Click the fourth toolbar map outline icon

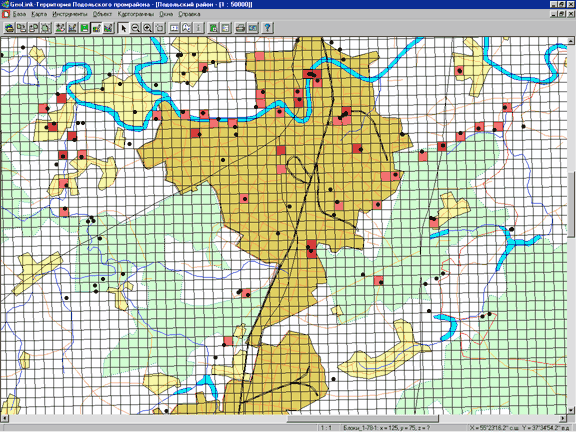(x=46, y=28)
